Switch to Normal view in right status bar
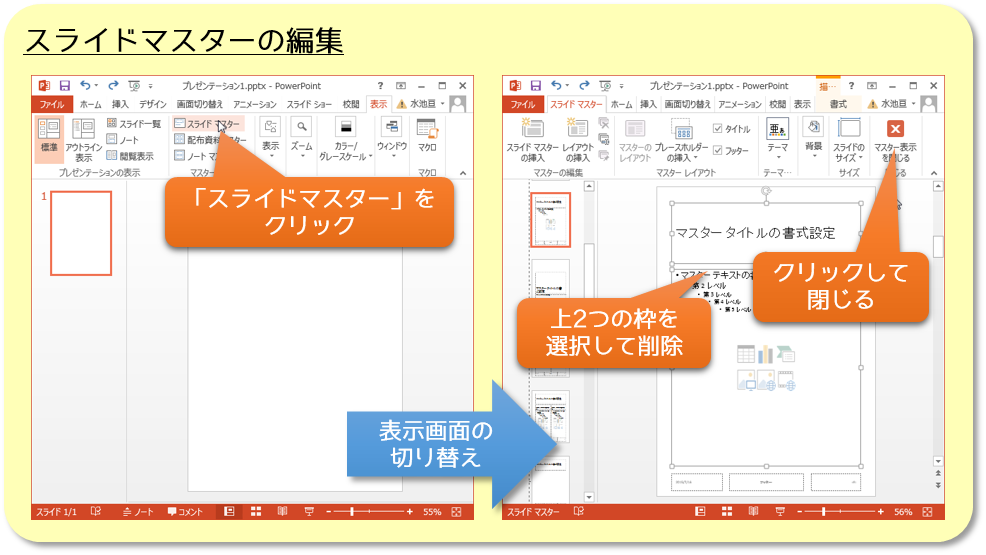986x555 pixels. [x=700, y=512]
